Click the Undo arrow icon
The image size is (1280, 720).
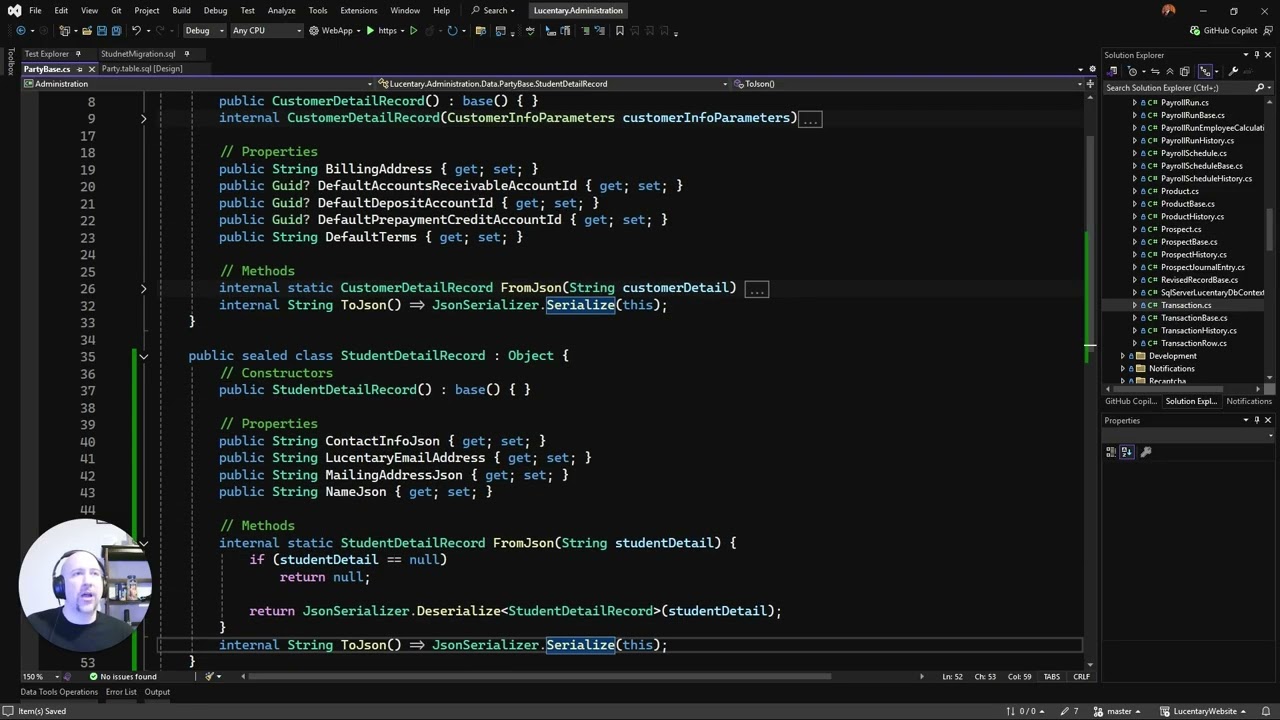[136, 31]
